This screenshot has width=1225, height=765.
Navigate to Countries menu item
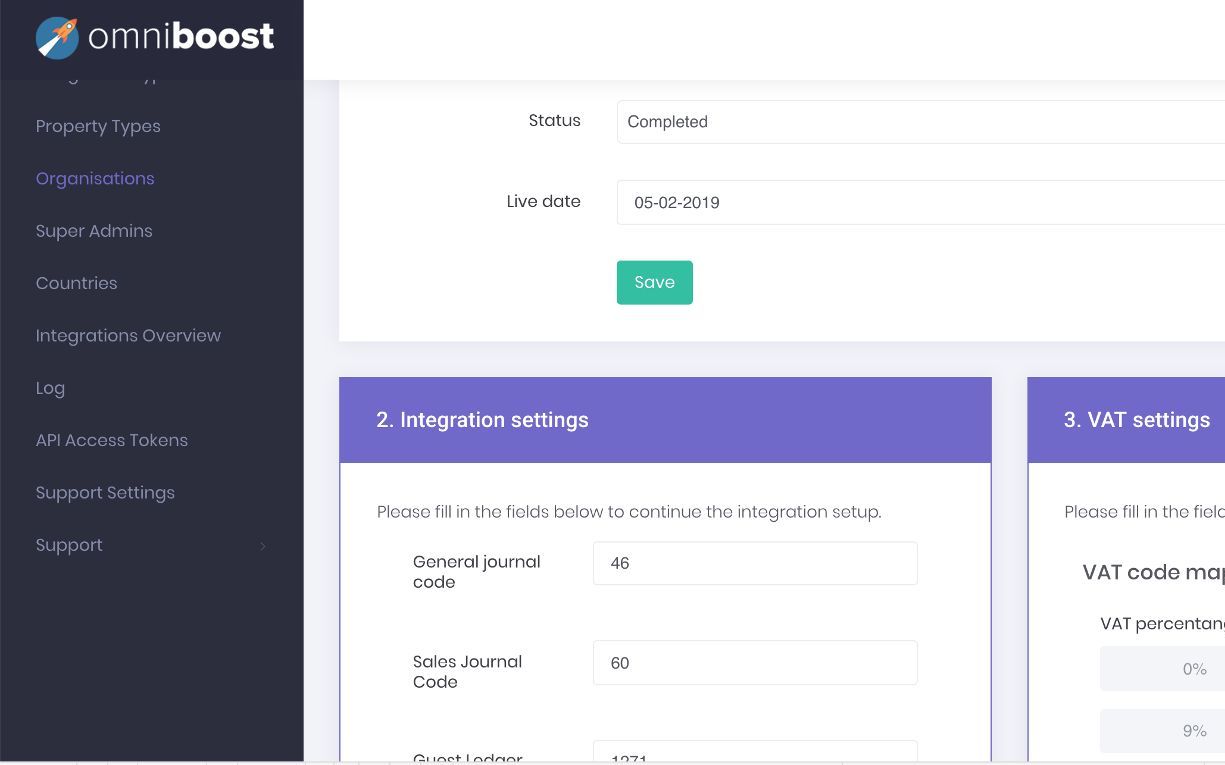(76, 283)
